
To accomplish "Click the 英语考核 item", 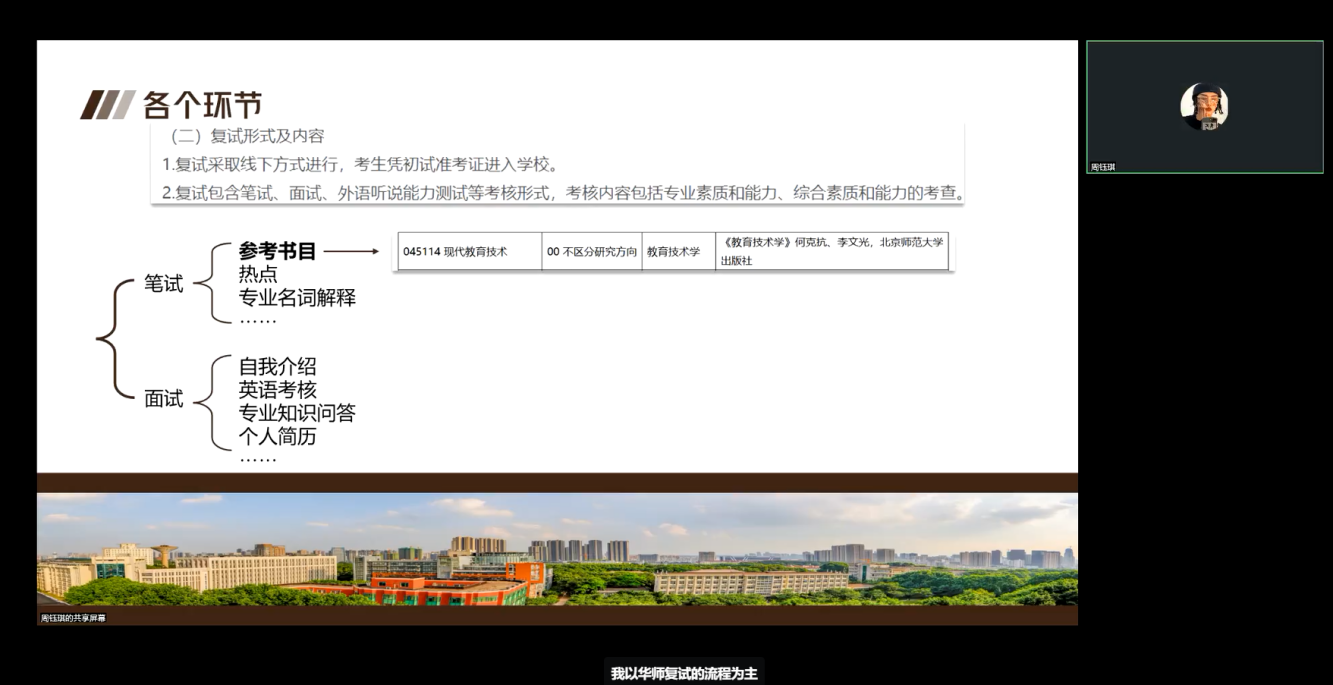I will click(x=277, y=390).
